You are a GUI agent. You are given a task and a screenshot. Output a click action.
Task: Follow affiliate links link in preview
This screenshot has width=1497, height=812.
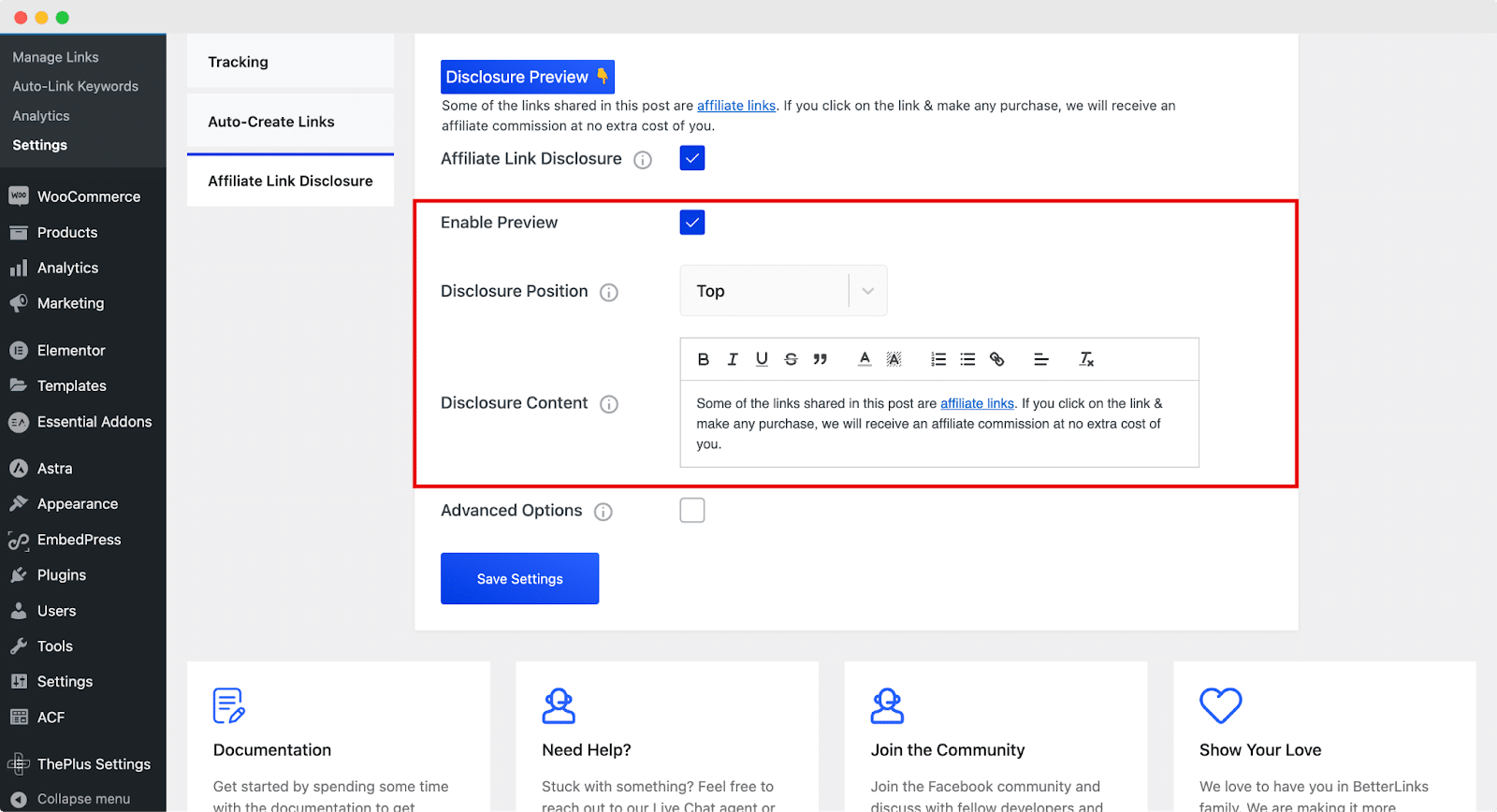click(x=736, y=106)
